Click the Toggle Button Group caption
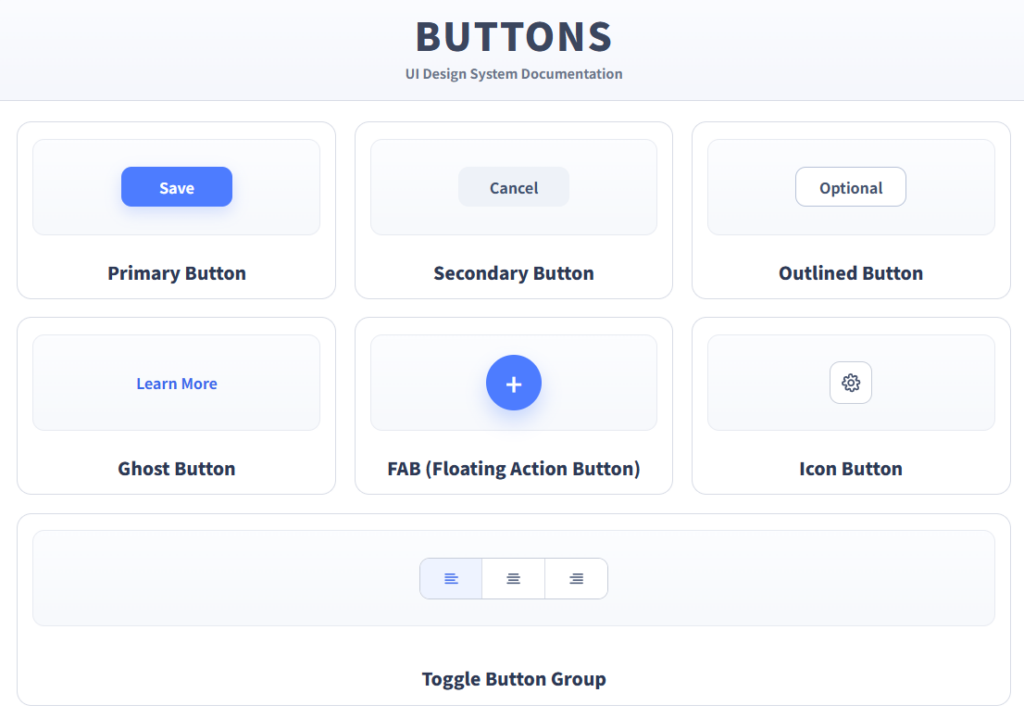 (513, 679)
